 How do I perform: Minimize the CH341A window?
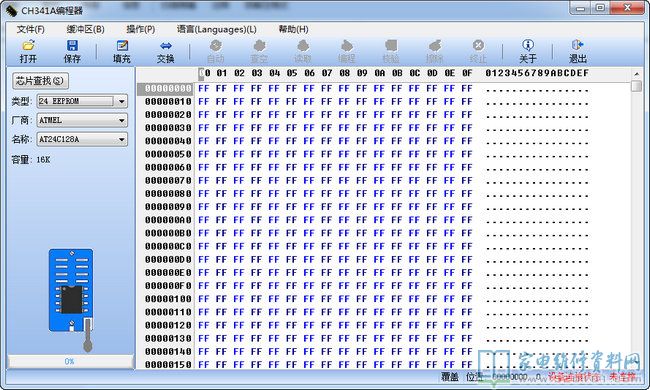tap(580, 8)
